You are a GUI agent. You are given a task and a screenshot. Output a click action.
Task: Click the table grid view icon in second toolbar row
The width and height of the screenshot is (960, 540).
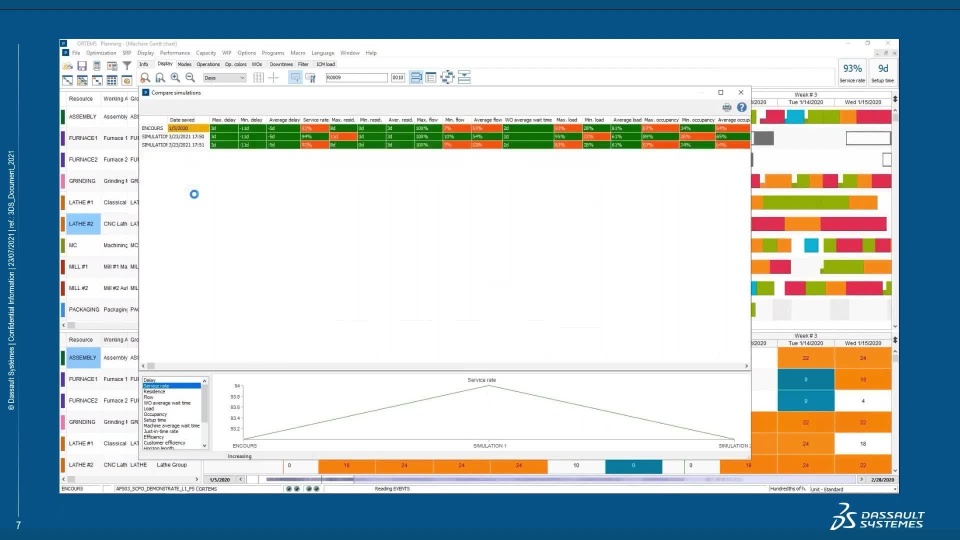(x=112, y=80)
